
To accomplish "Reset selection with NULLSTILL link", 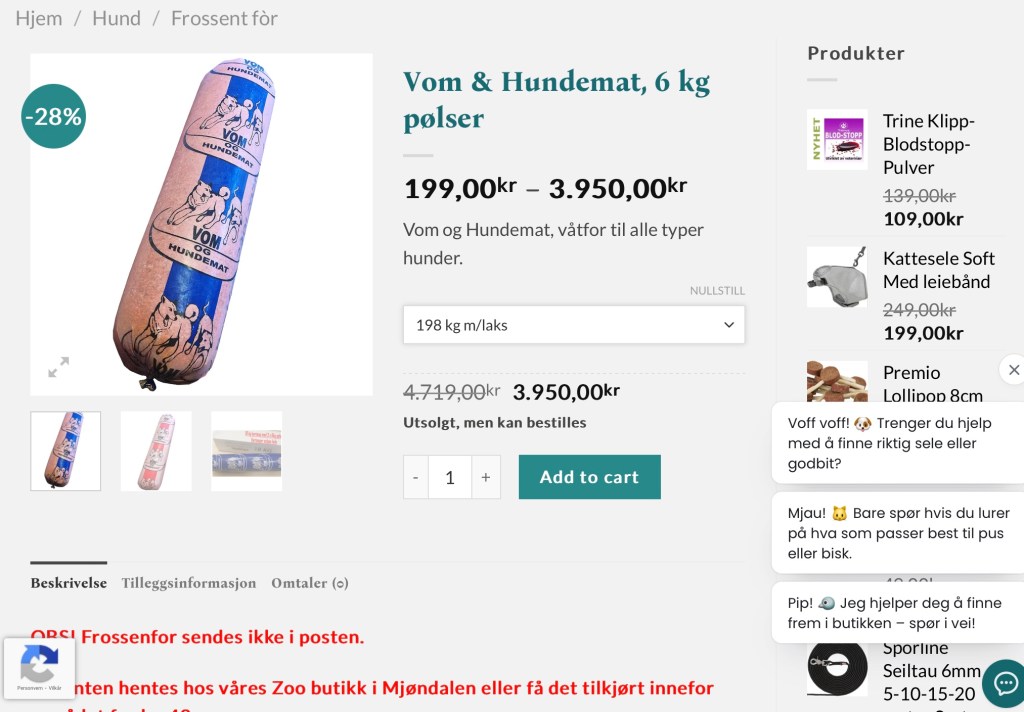I will [x=717, y=291].
